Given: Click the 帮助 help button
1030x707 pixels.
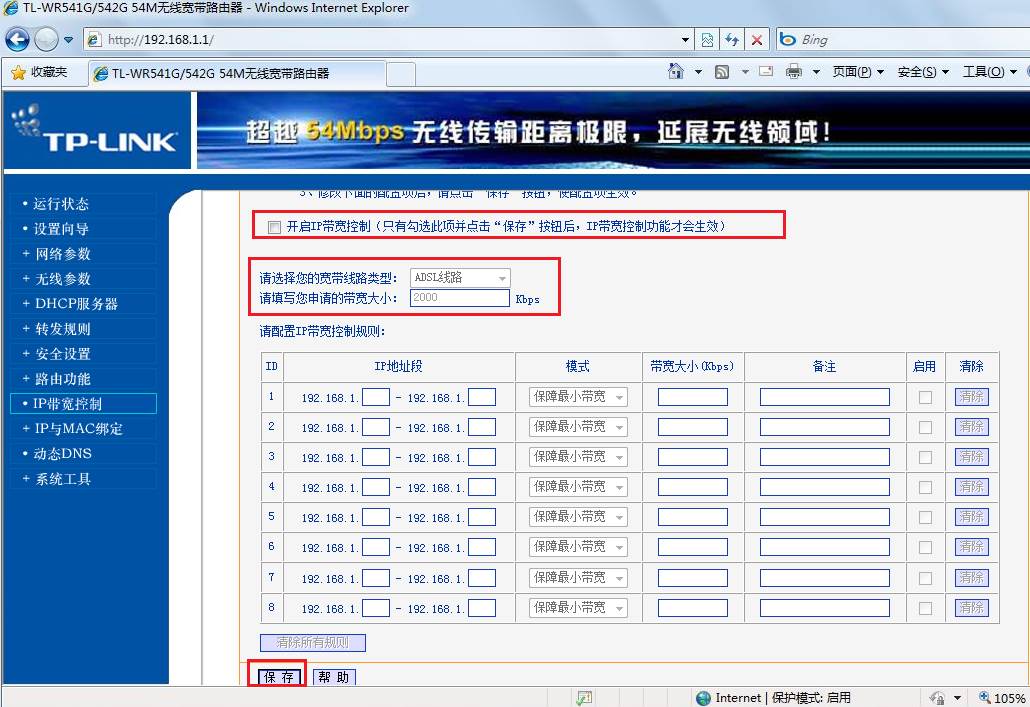Looking at the screenshot, I should 334,677.
